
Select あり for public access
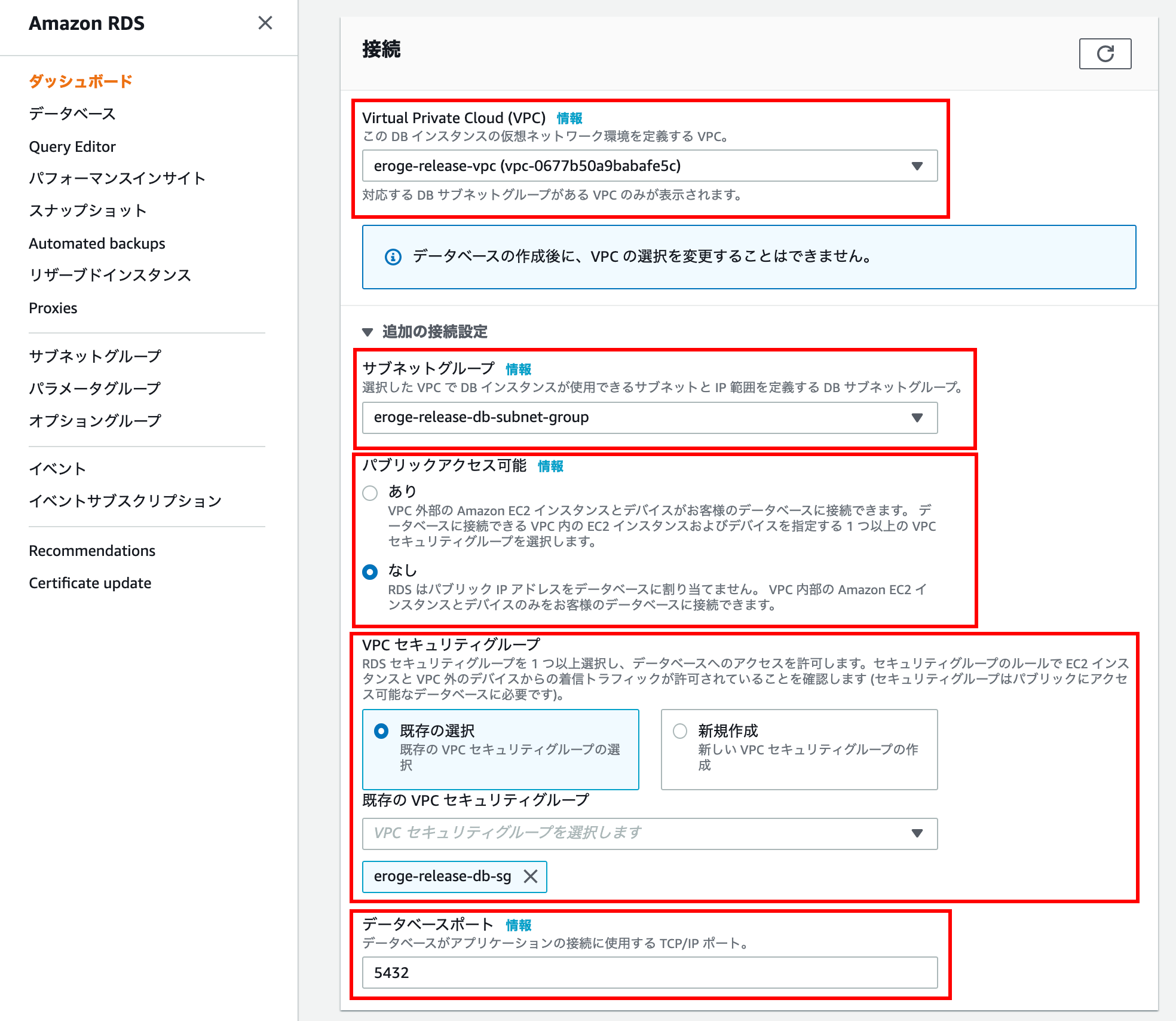370,493
